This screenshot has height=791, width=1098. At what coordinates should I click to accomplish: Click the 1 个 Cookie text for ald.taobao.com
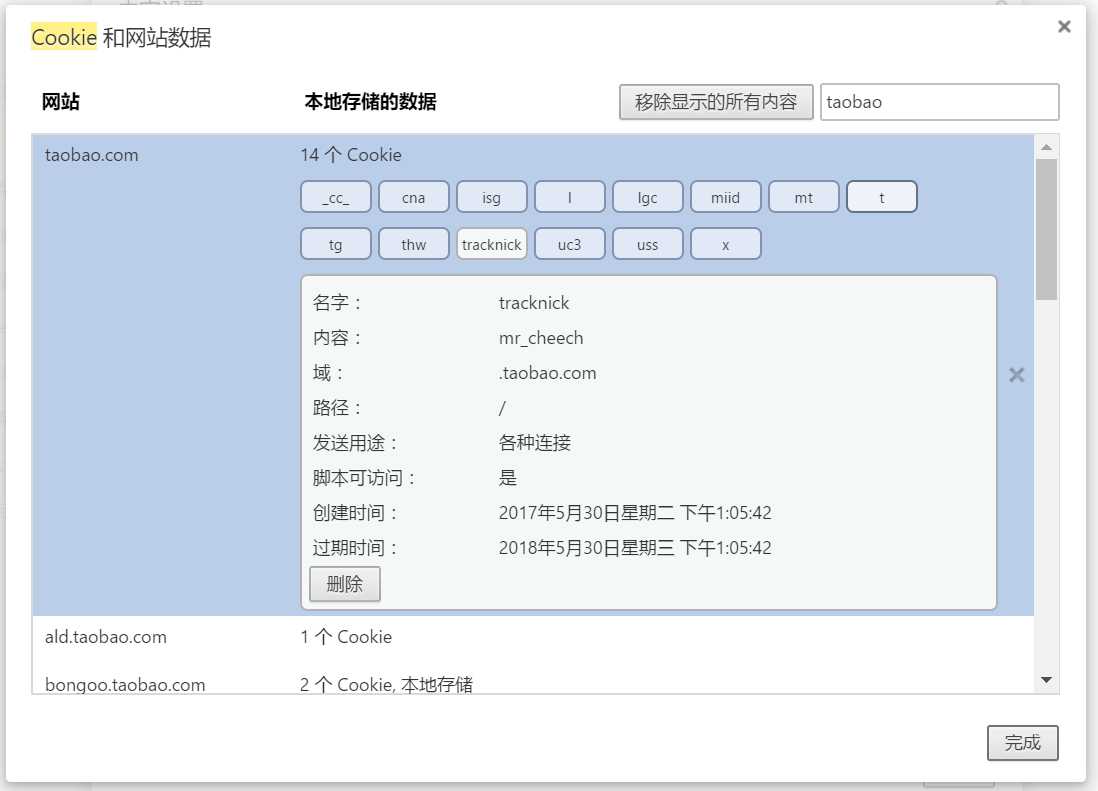pyautogui.click(x=346, y=637)
